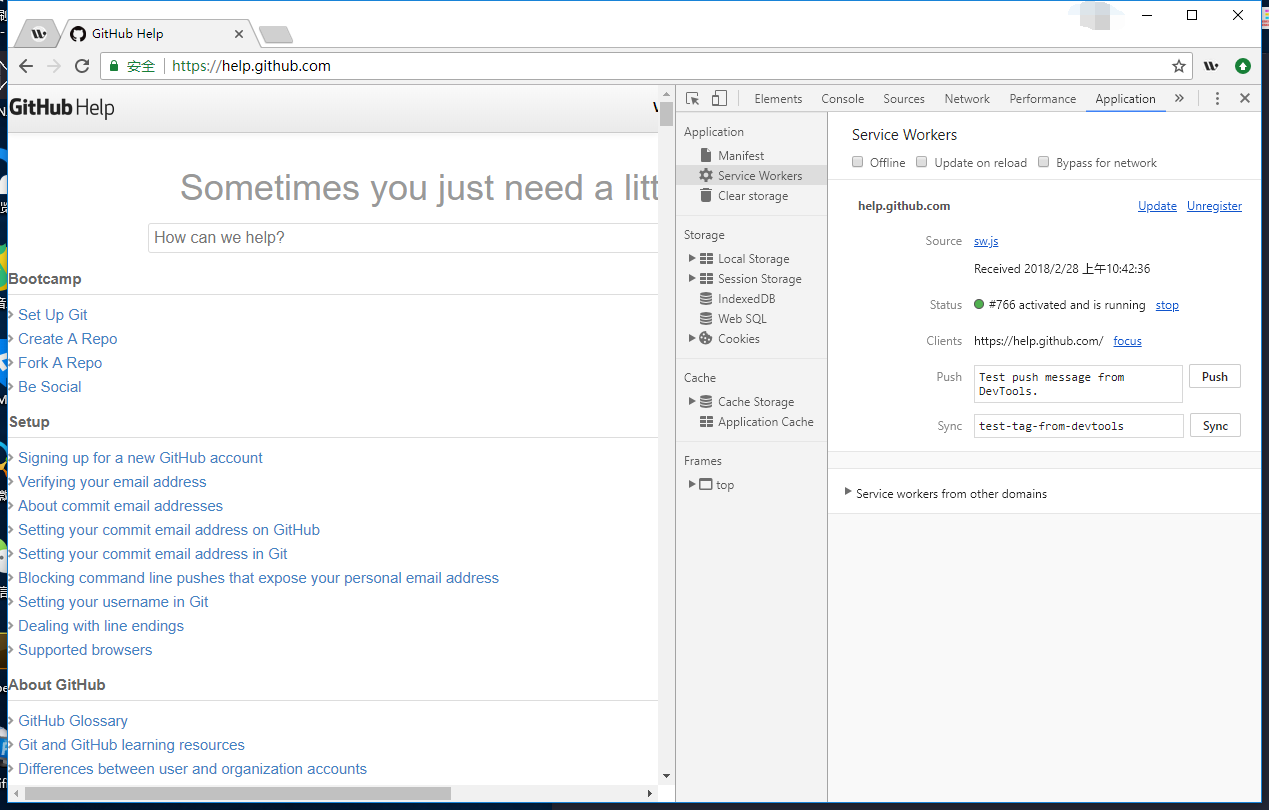Click the page scroll down arrow
The height and width of the screenshot is (810, 1269).
[666, 775]
